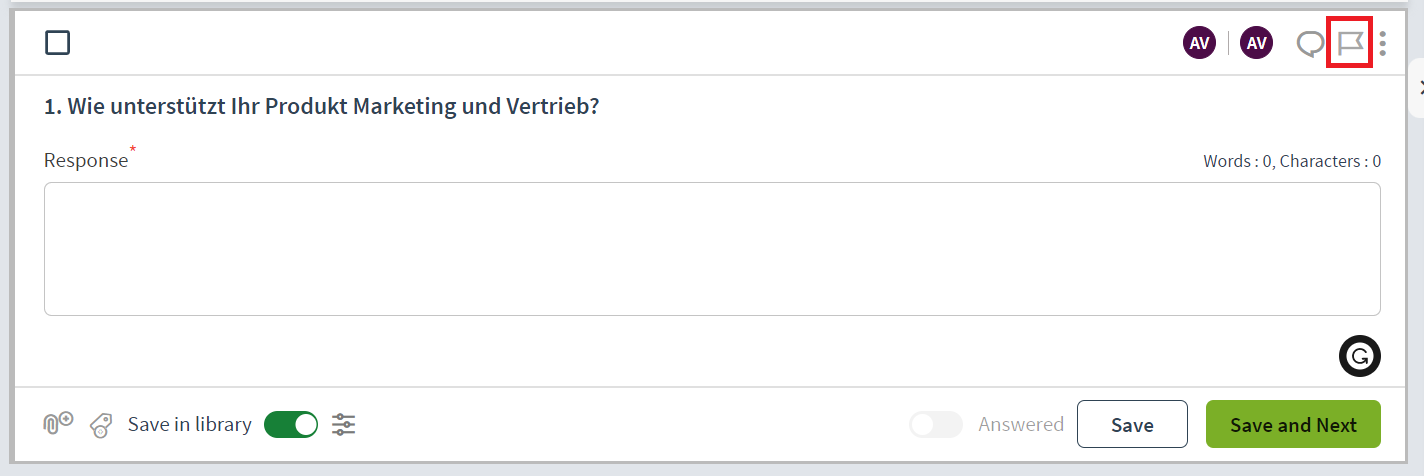The image size is (1424, 476).
Task: Click the Save button
Action: pyautogui.click(x=1132, y=424)
